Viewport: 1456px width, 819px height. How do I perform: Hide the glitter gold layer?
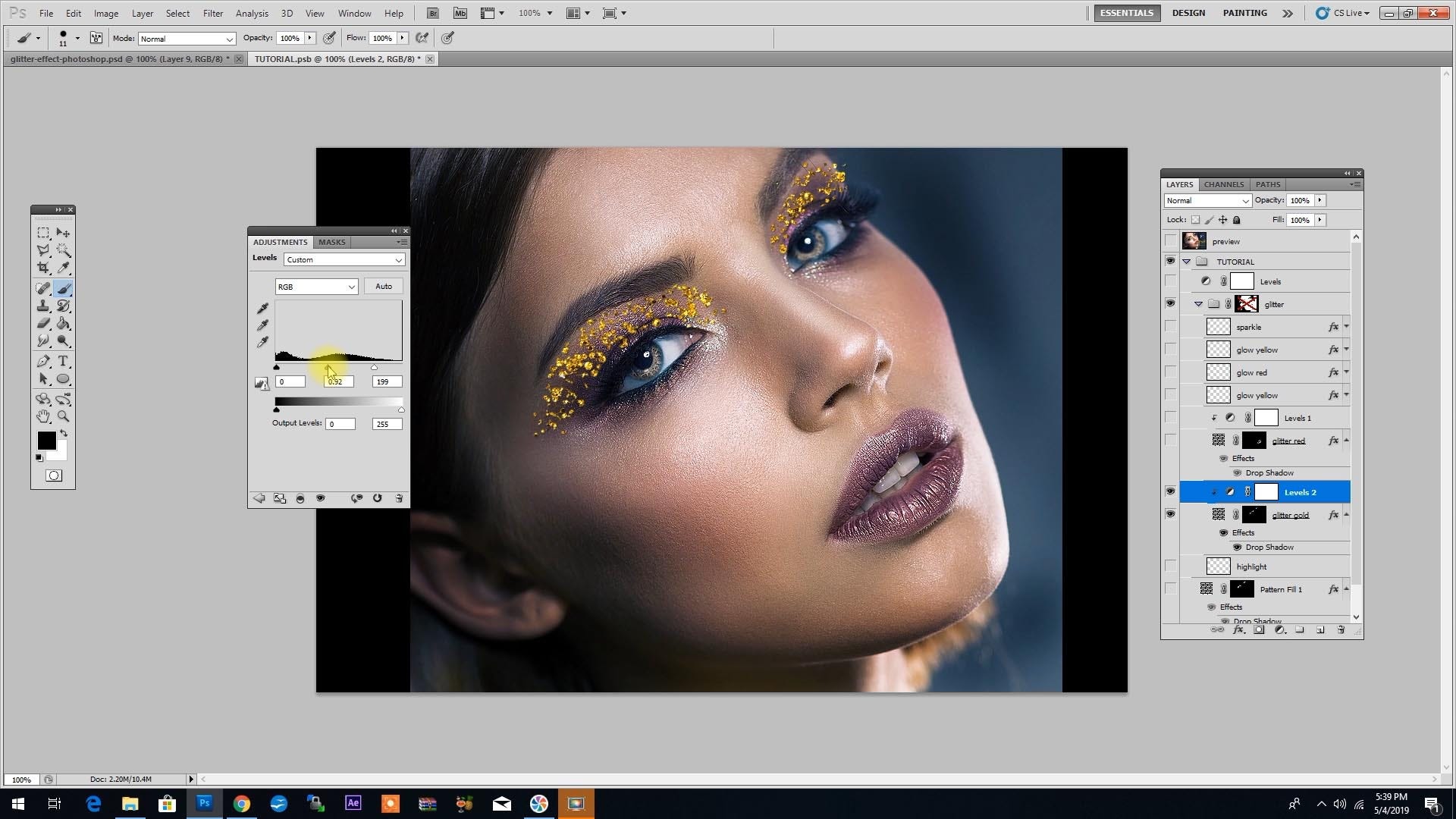(1170, 514)
